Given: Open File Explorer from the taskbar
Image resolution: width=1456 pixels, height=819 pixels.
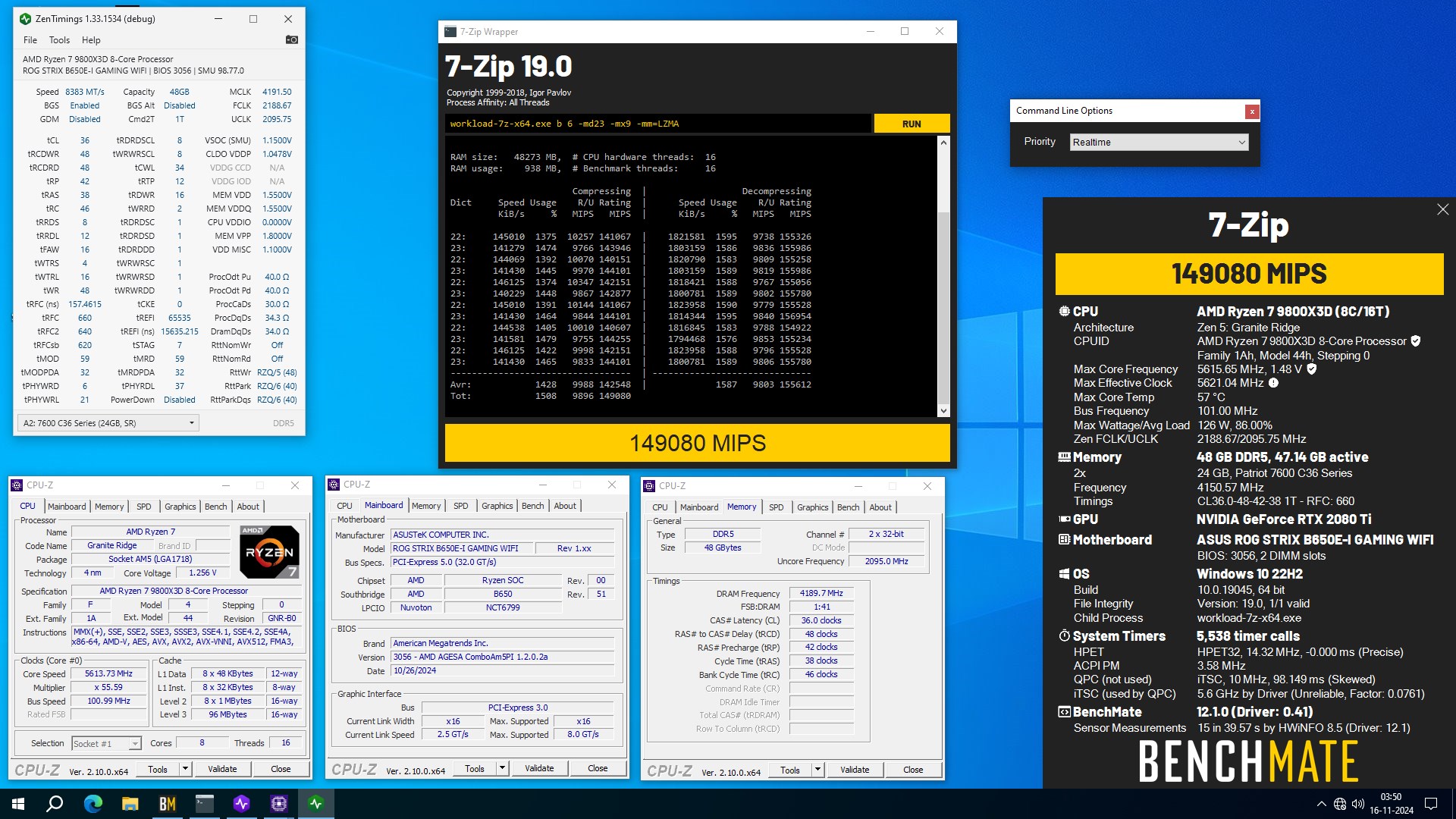Looking at the screenshot, I should [x=130, y=804].
